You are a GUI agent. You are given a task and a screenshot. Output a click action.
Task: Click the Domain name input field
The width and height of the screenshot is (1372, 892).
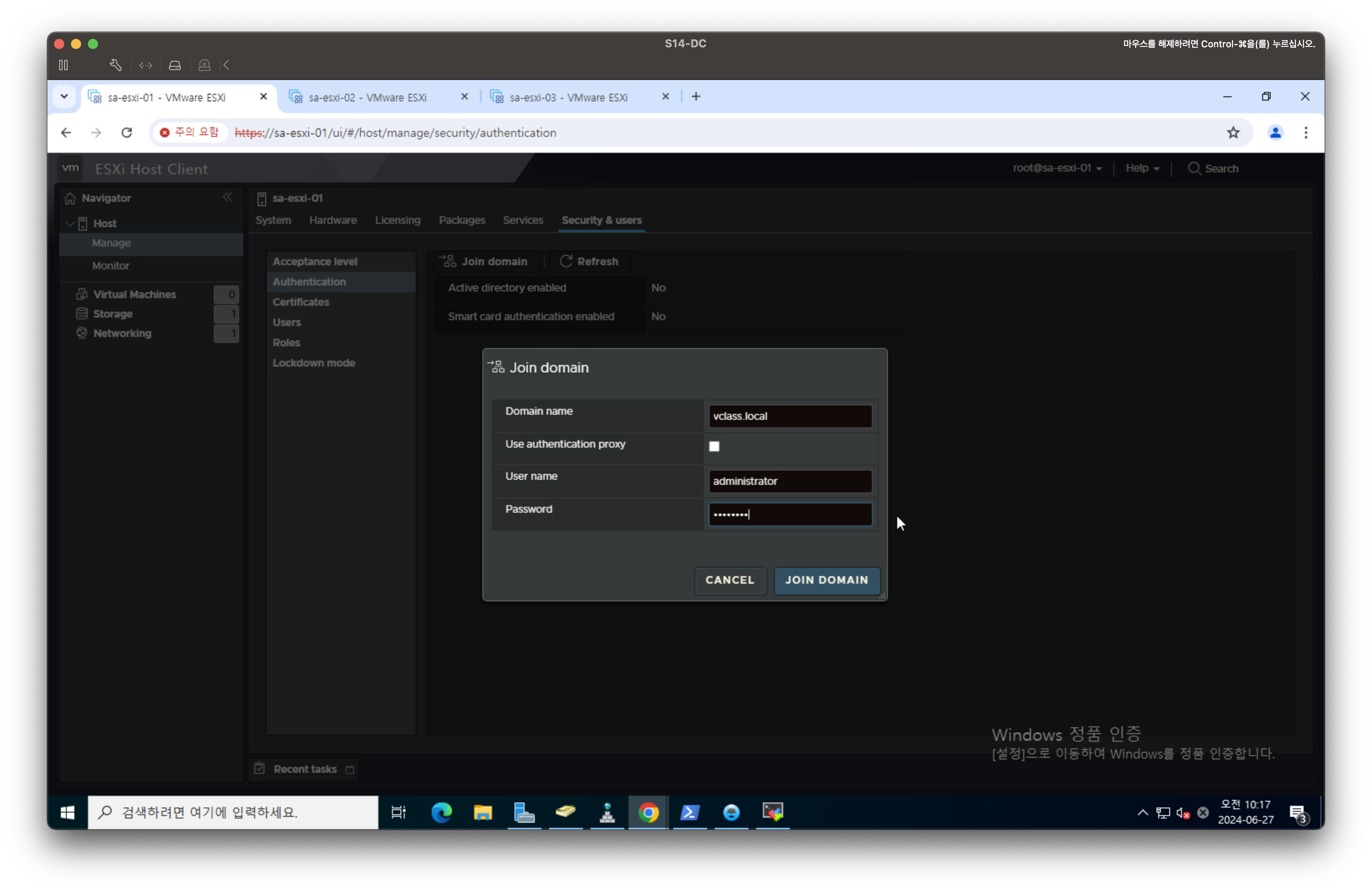click(x=789, y=416)
